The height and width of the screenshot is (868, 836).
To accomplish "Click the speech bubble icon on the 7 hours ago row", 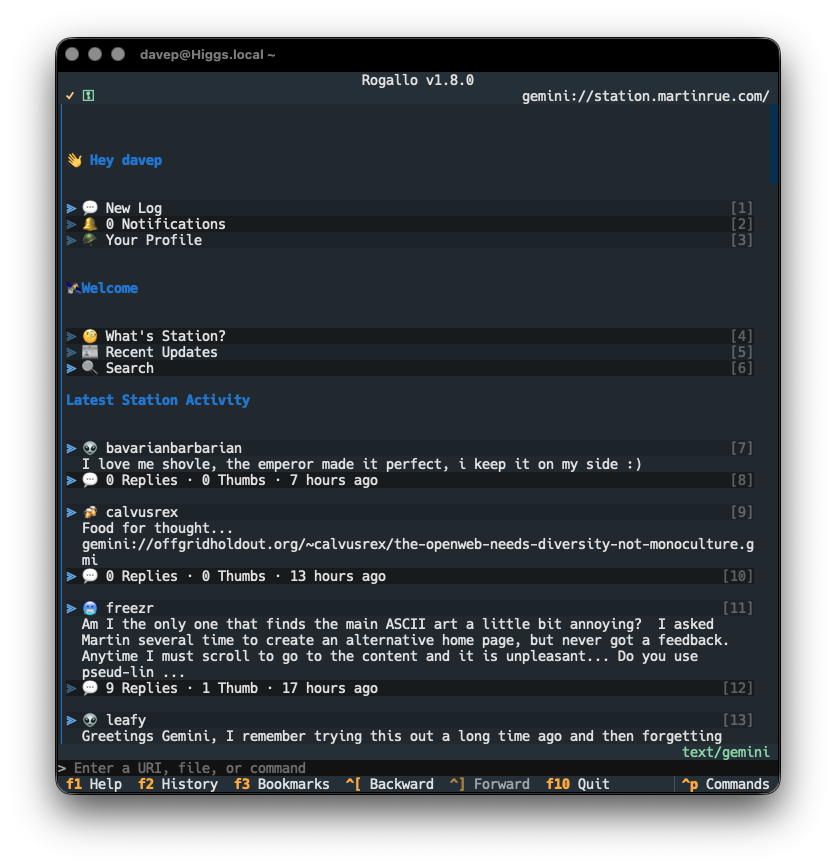I will pyautogui.click(x=90, y=480).
